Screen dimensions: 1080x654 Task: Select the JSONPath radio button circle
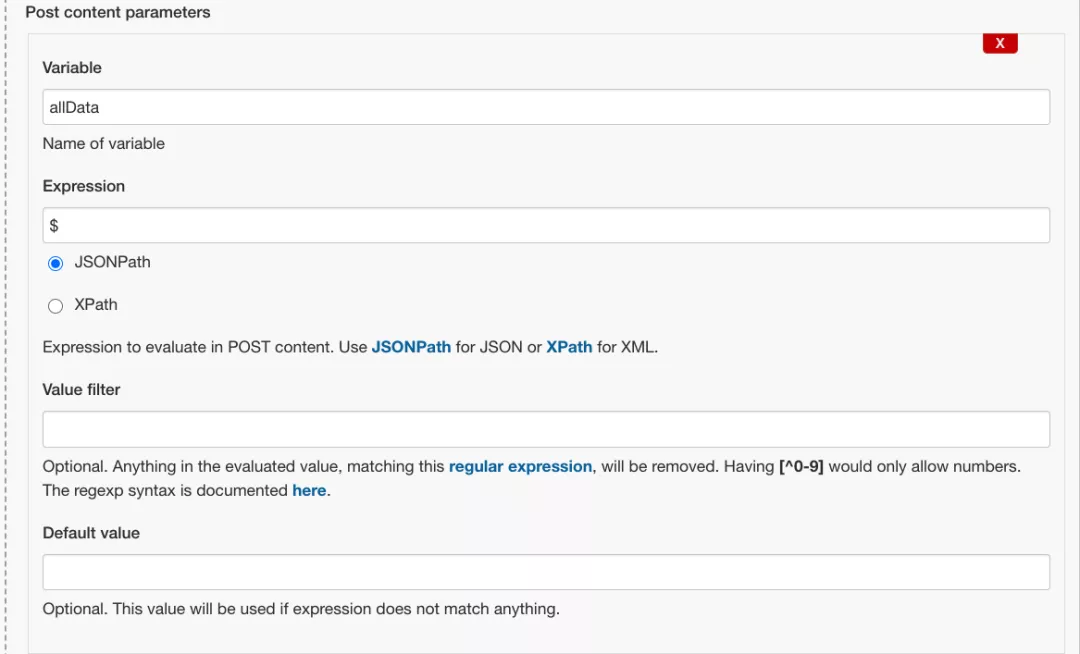point(56,264)
